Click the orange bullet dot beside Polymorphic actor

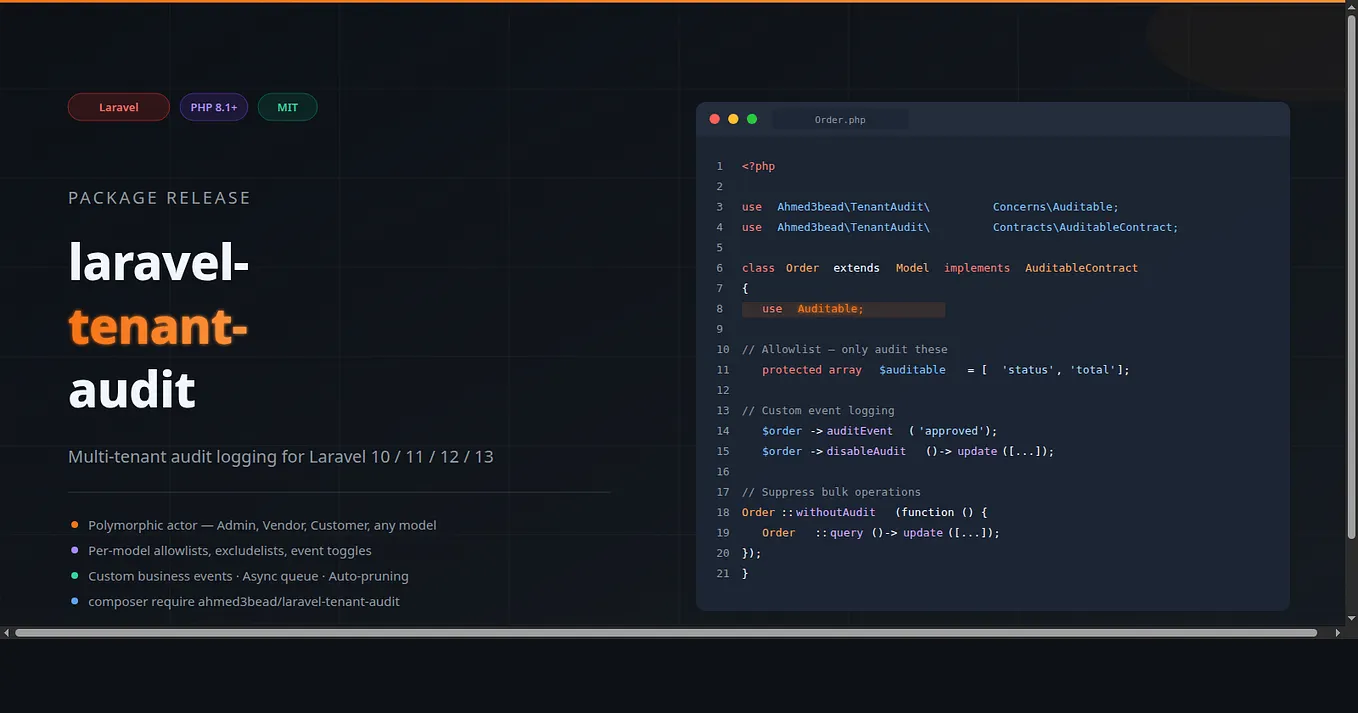(75, 525)
